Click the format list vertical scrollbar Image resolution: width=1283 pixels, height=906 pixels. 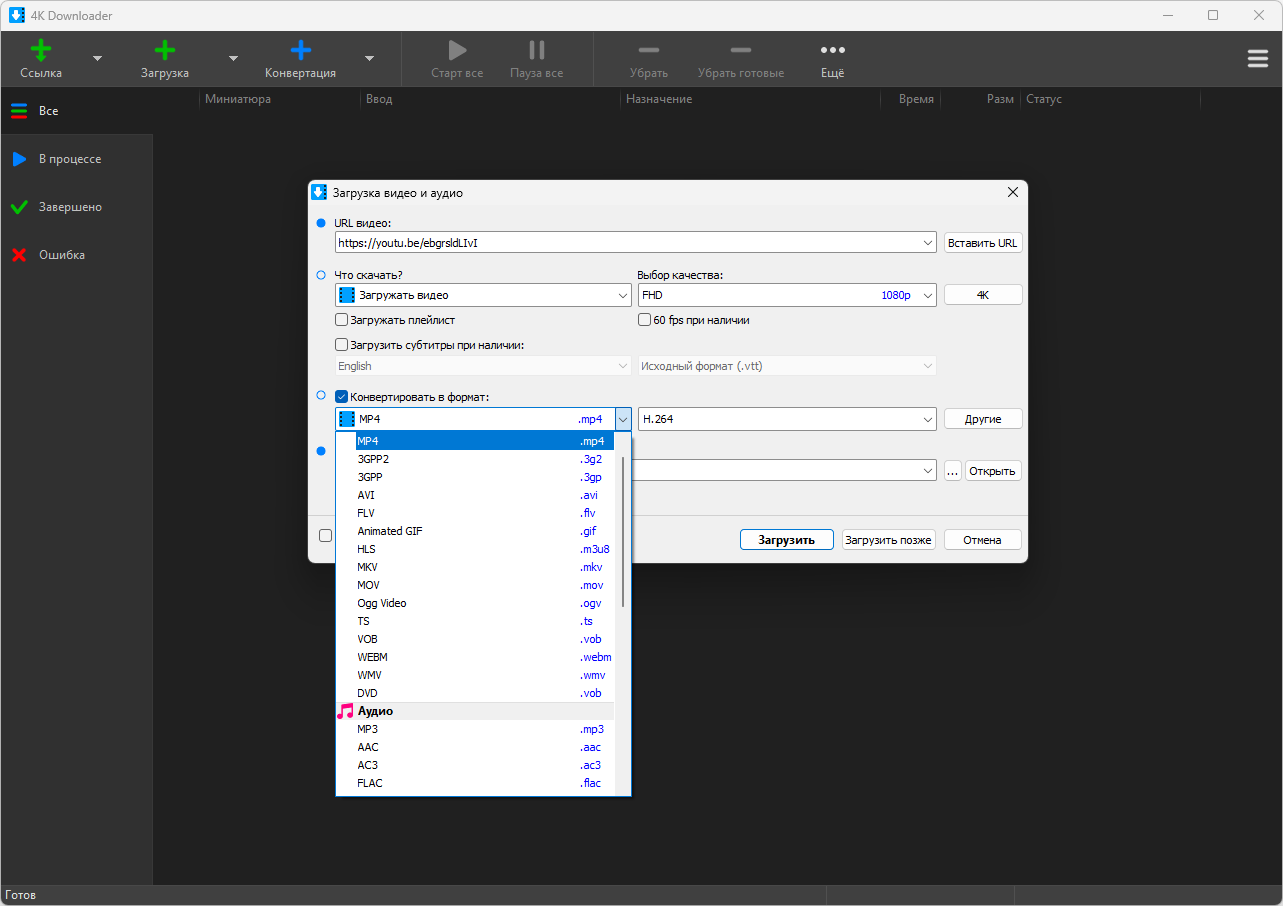point(623,532)
